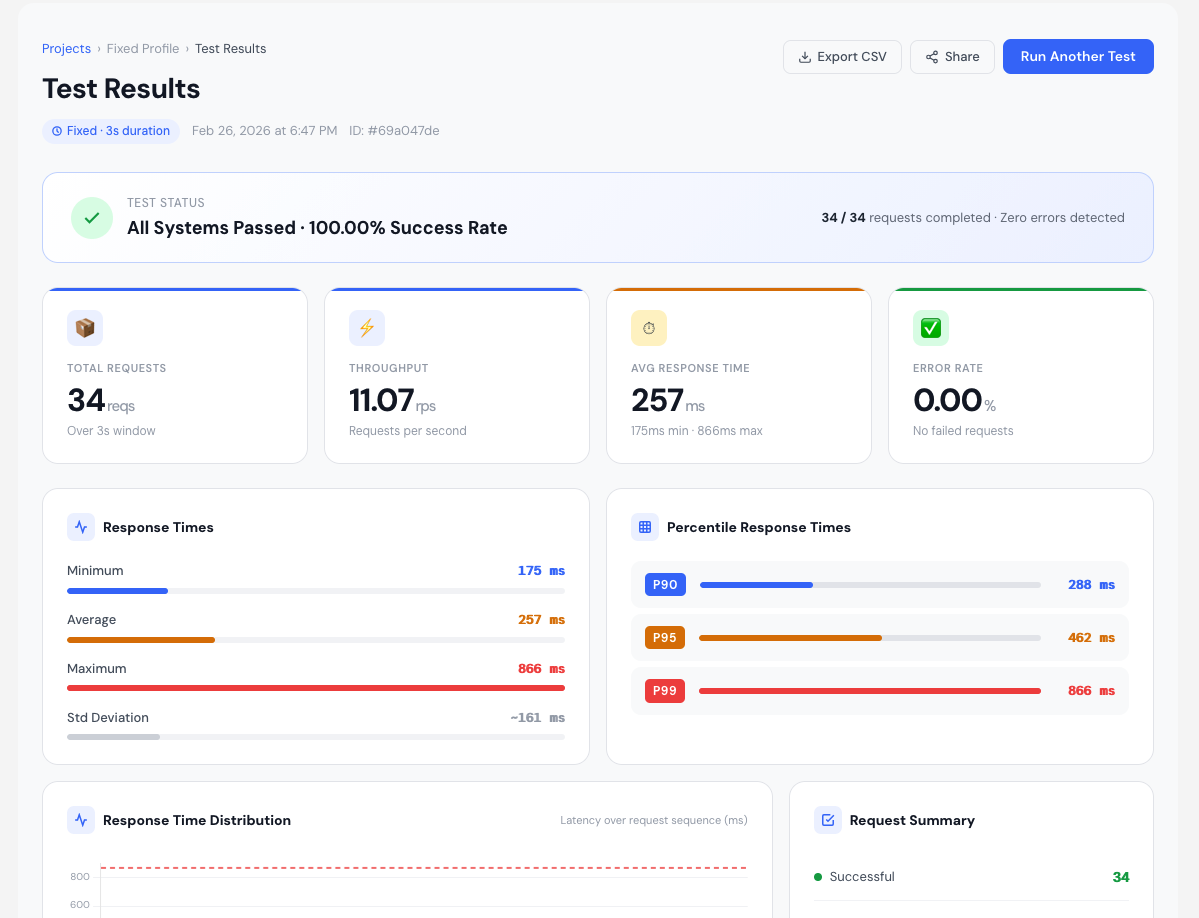Start a new run with Run Another Test
The image size is (1199, 918).
pos(1078,57)
